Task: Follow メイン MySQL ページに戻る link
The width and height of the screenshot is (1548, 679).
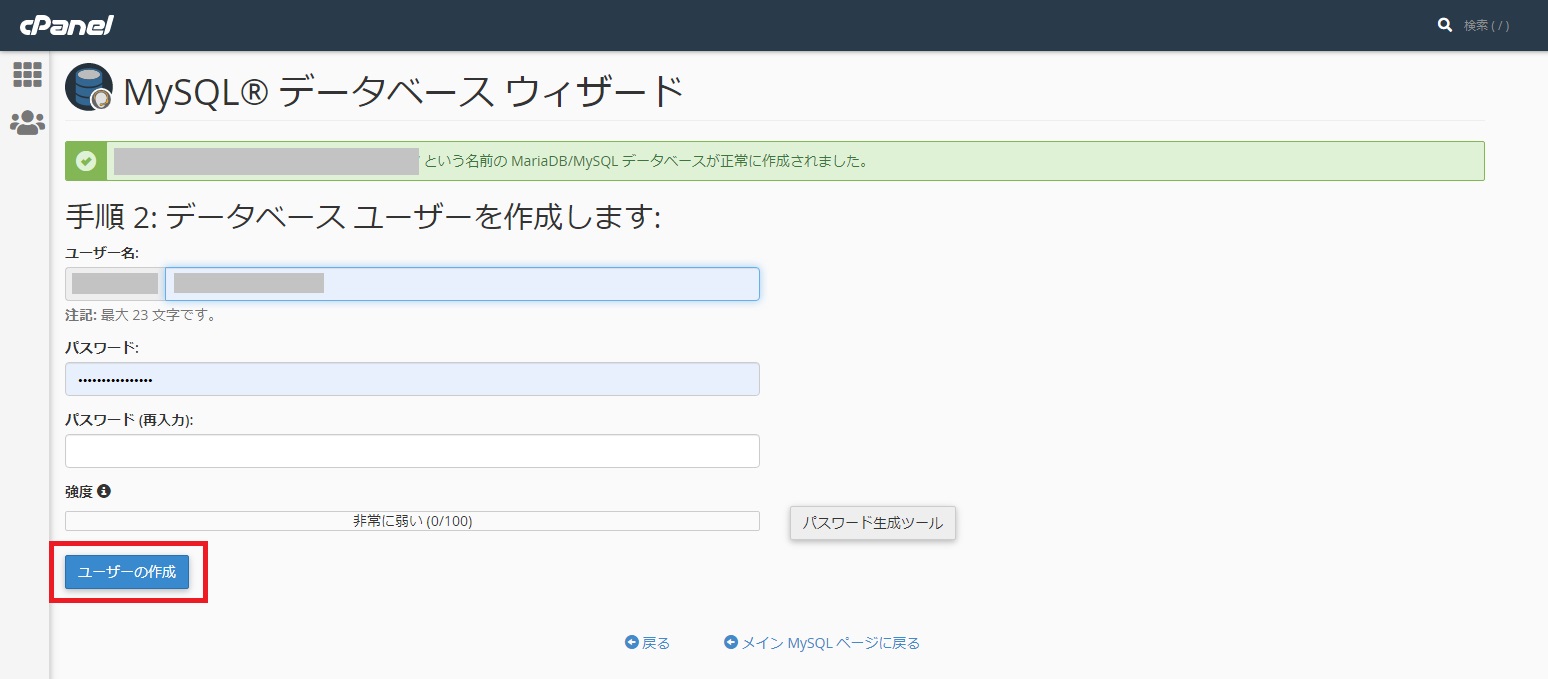Action: (x=822, y=643)
